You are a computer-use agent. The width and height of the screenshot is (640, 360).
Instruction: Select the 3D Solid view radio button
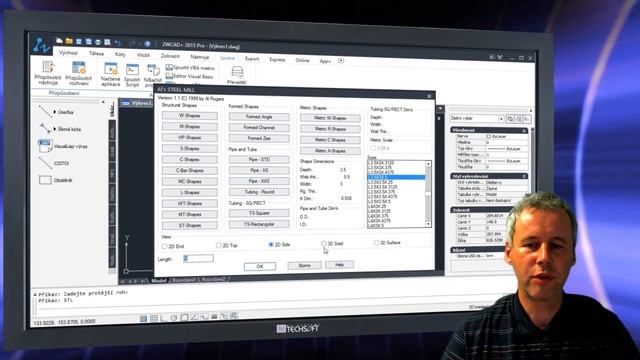324,244
